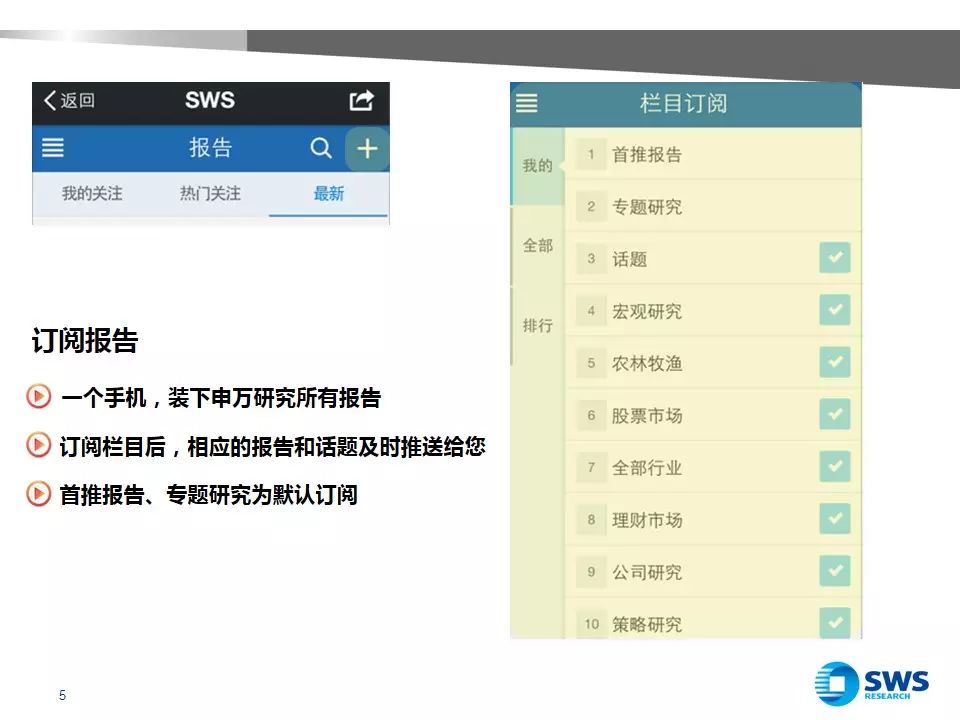Open the hamburger menu in 栏目订阅 header
This screenshot has width=960, height=720.
pos(527,103)
